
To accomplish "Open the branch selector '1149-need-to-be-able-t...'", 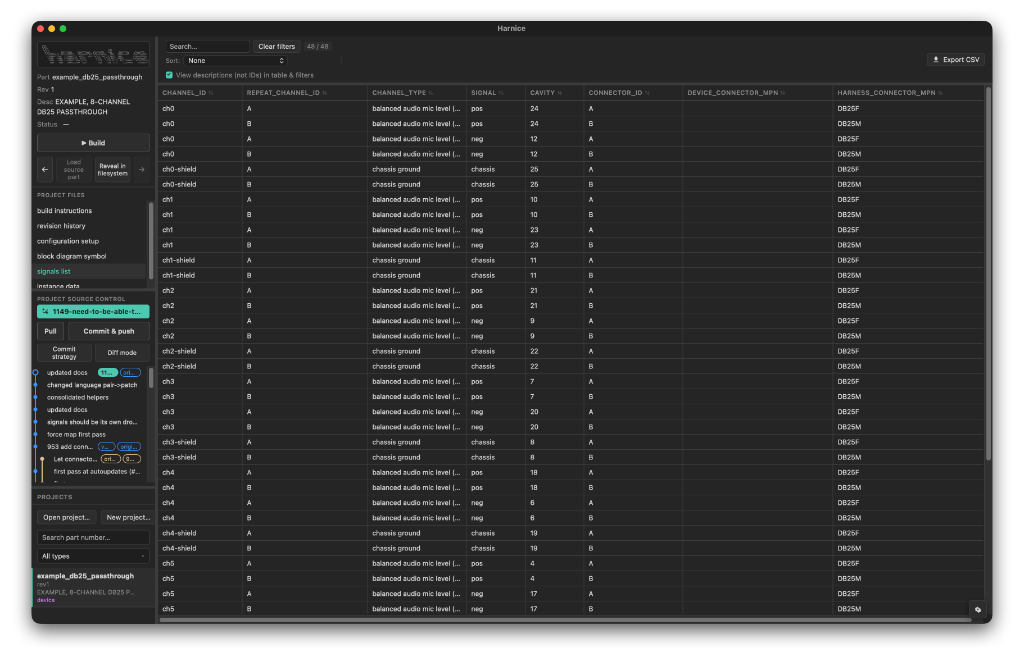I will [93, 311].
